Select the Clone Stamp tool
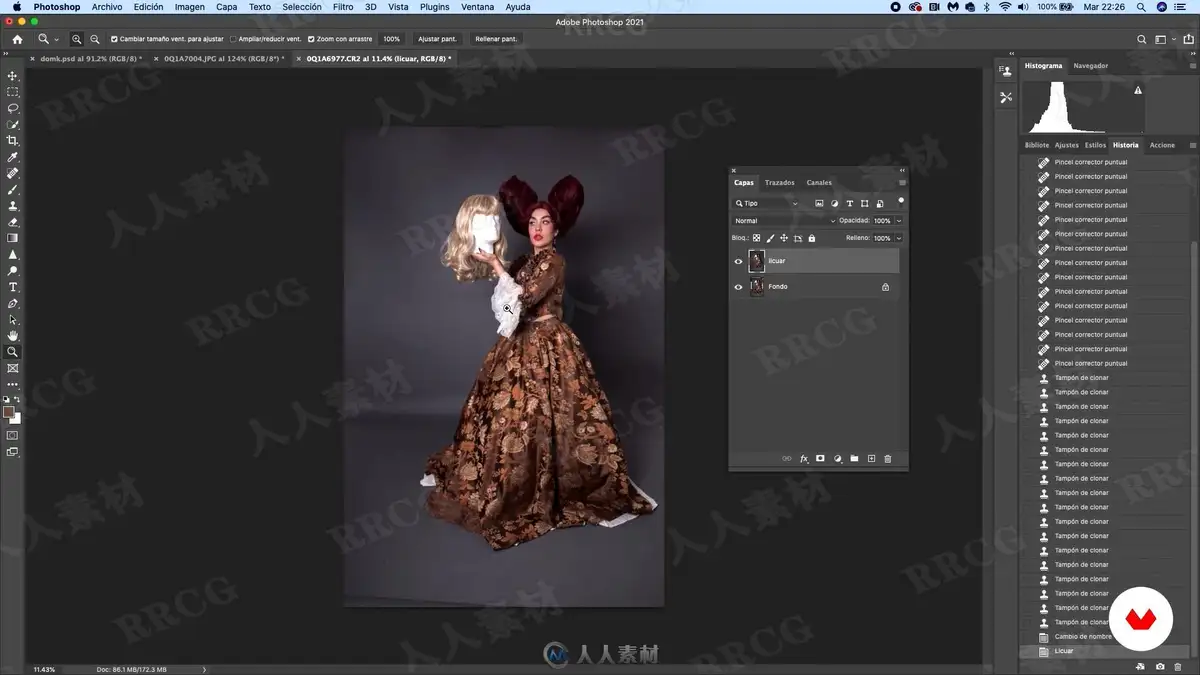Screen dimensions: 1200x675 pyautogui.click(x=13, y=206)
